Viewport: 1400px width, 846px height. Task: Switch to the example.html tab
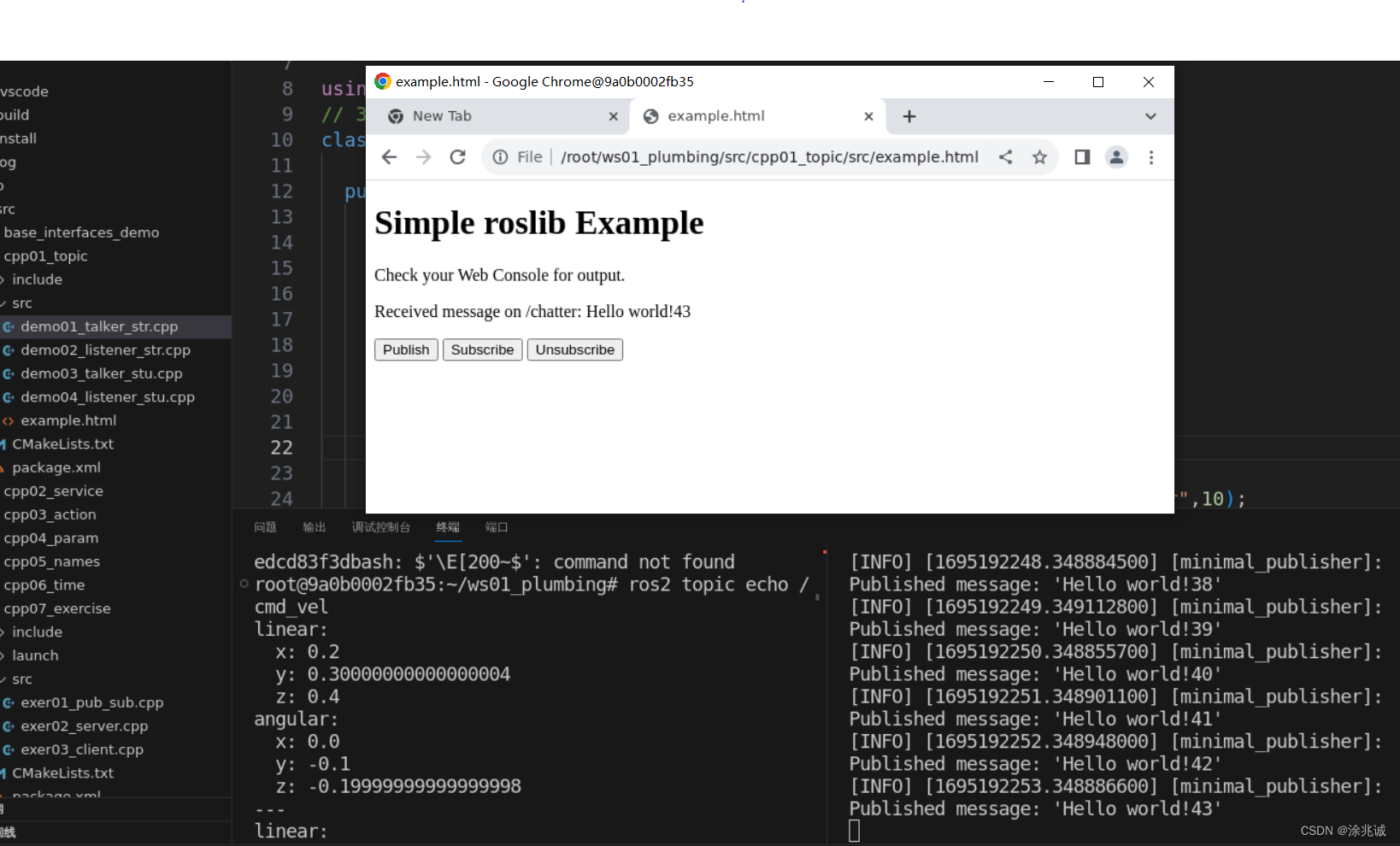pos(758,116)
